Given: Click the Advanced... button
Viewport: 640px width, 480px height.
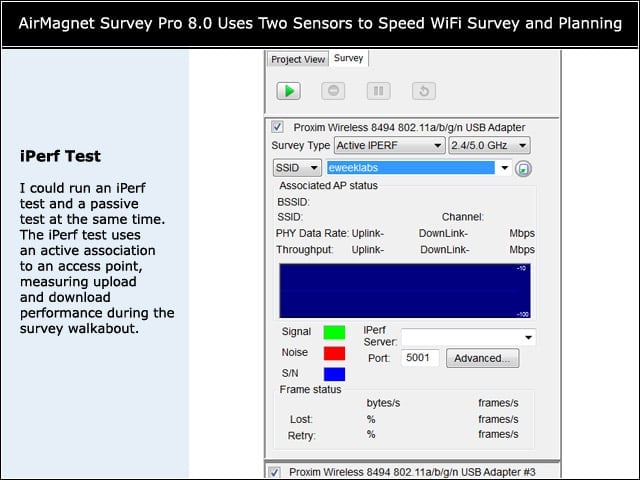Looking at the screenshot, I should point(482,358).
